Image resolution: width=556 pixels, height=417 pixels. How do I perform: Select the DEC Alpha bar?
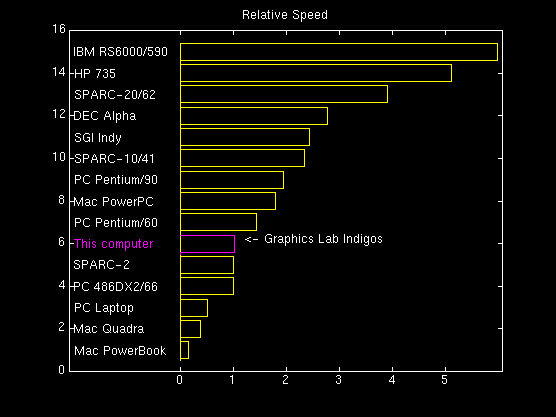pos(254,116)
